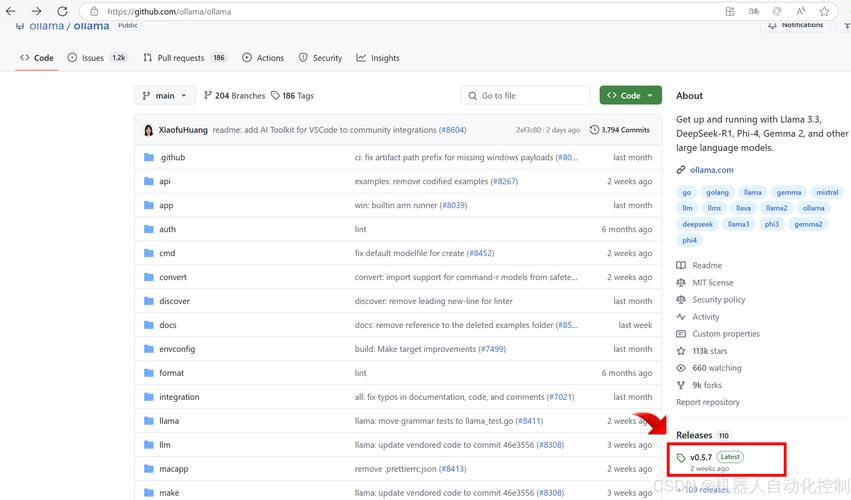851x500 pixels.
Task: Click Report repository link
Action: click(708, 402)
